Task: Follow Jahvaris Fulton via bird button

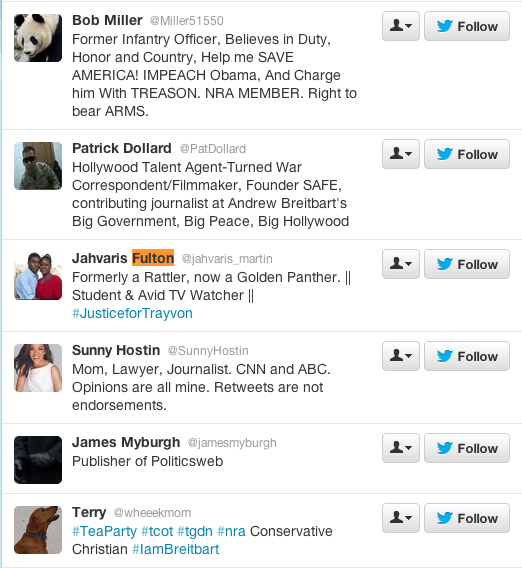Action: coord(467,264)
